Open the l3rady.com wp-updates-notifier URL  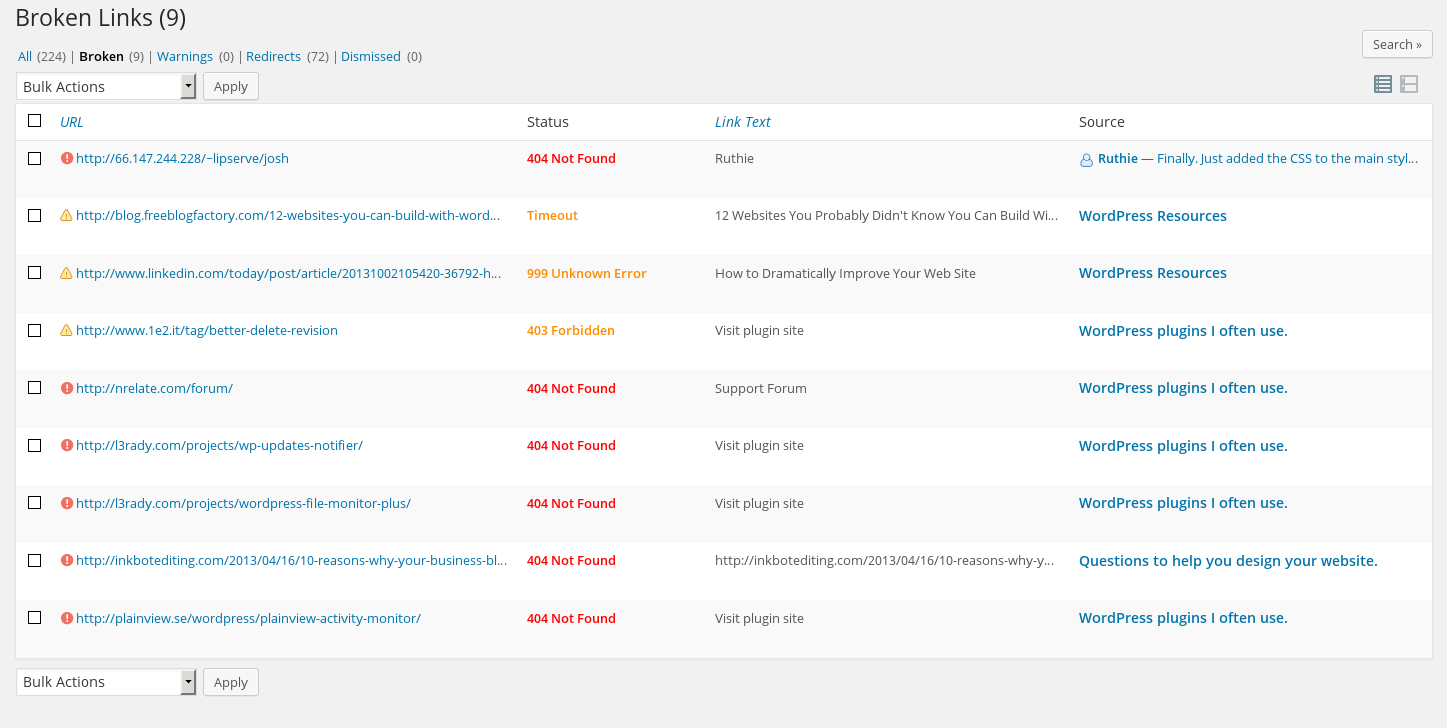coord(219,445)
